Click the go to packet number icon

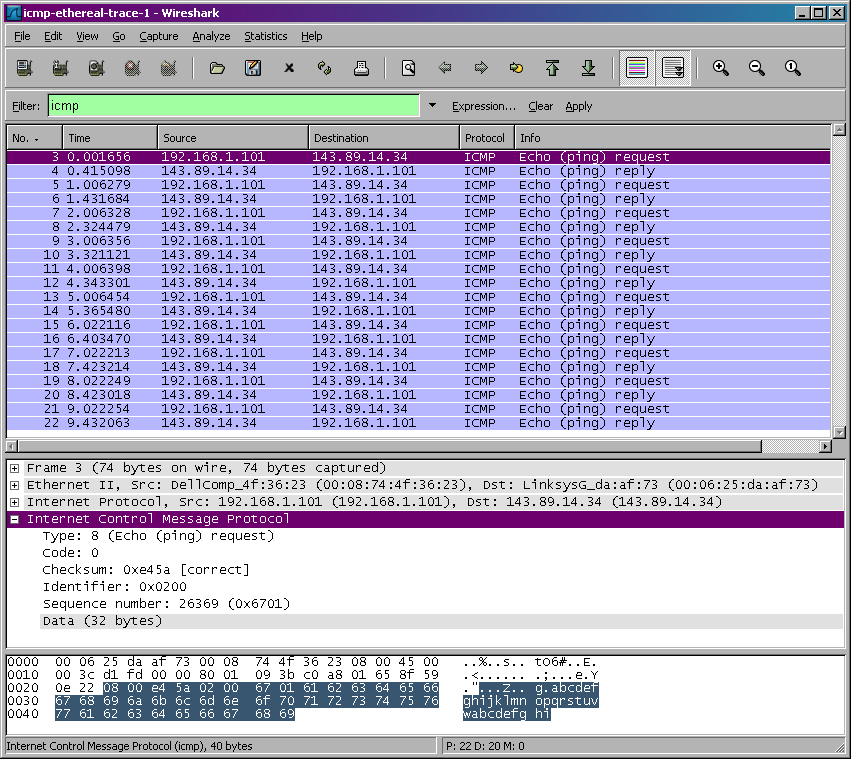tap(516, 68)
